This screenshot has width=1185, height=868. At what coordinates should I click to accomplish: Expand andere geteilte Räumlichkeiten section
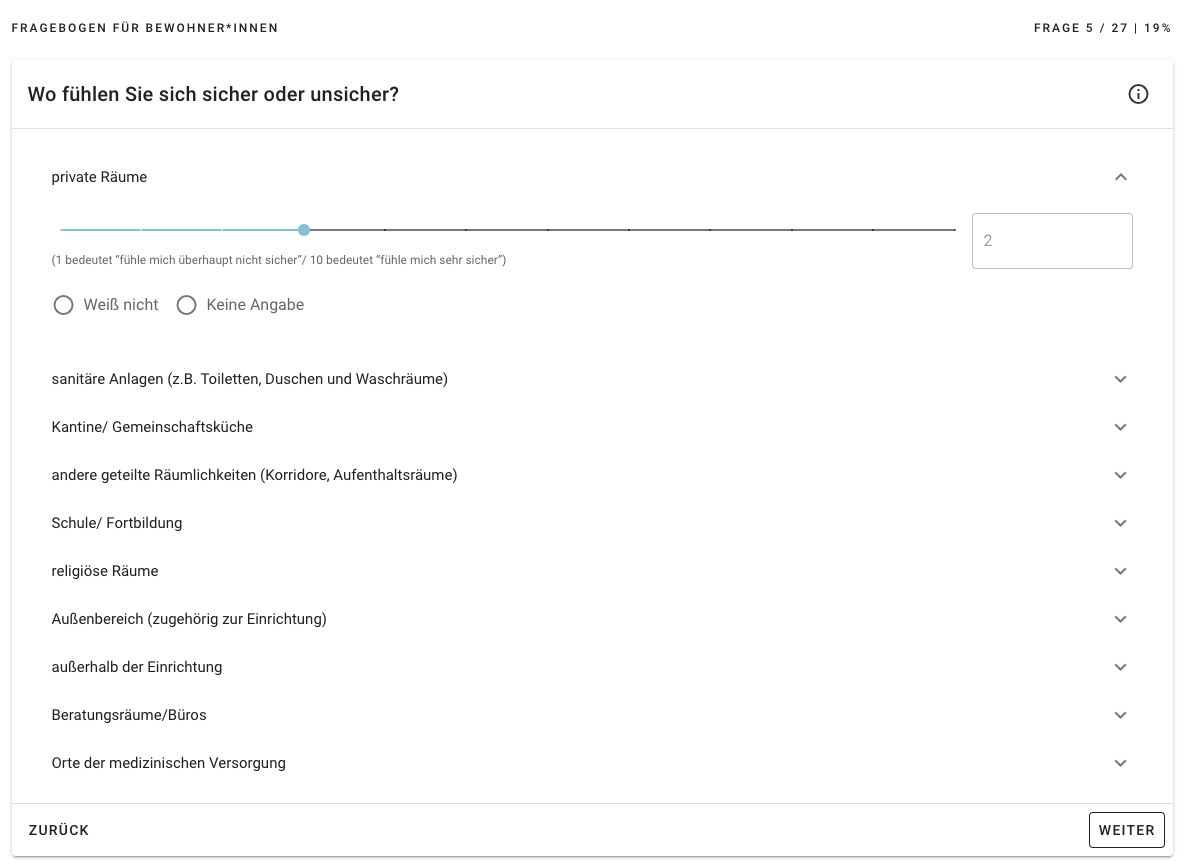click(1120, 475)
